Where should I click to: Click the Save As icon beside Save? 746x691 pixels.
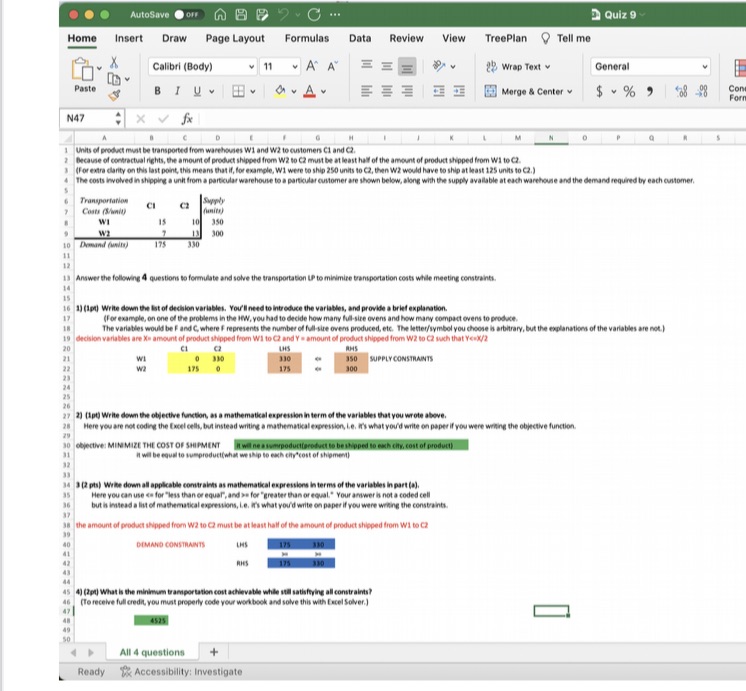pos(262,15)
